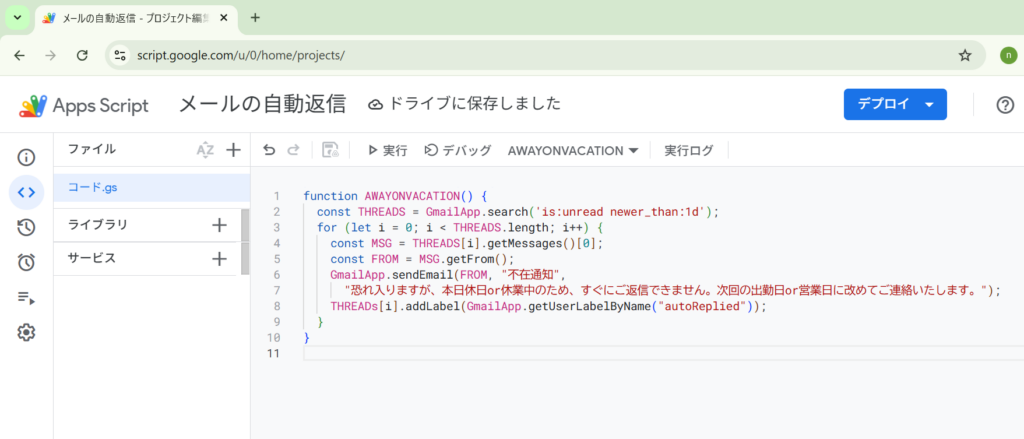Open the 実行ログ execution log
The height and width of the screenshot is (439, 1024).
point(689,150)
